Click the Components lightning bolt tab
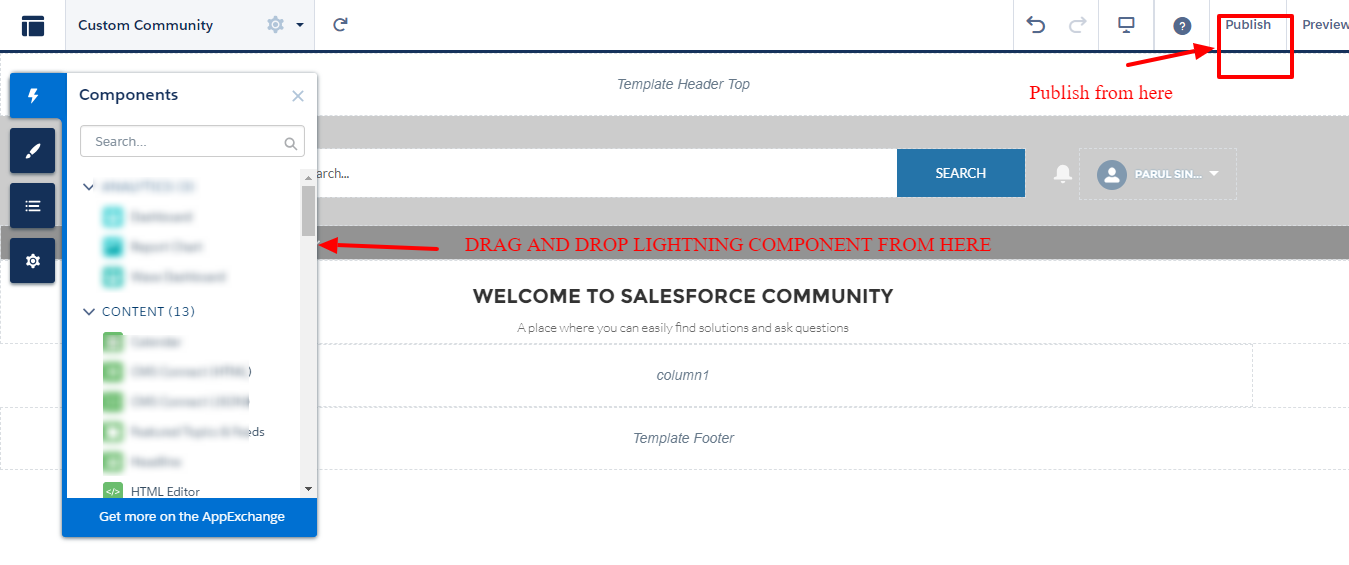The width and height of the screenshot is (1349, 565). pos(33,96)
